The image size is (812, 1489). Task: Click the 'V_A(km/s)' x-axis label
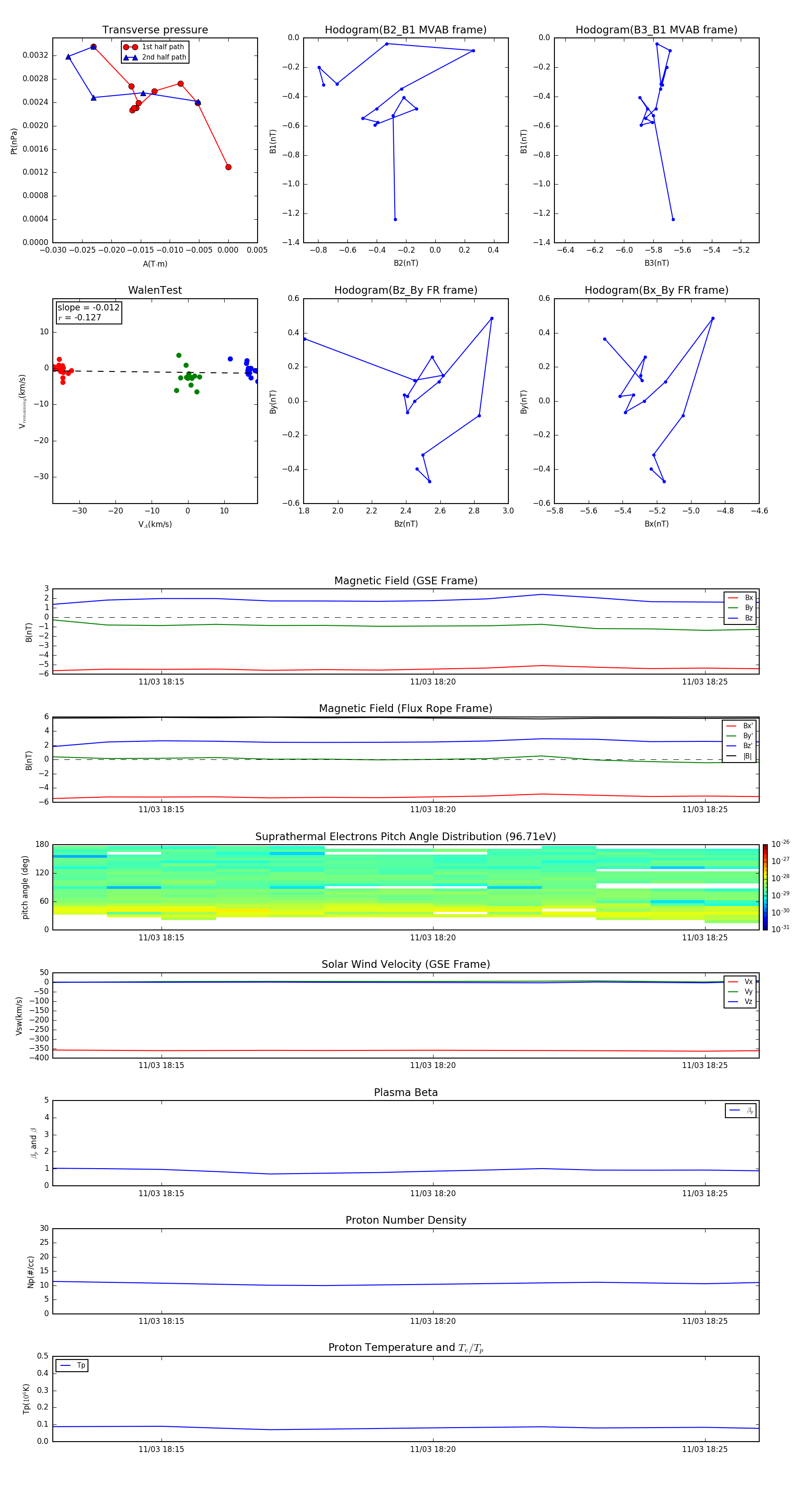pos(155,524)
